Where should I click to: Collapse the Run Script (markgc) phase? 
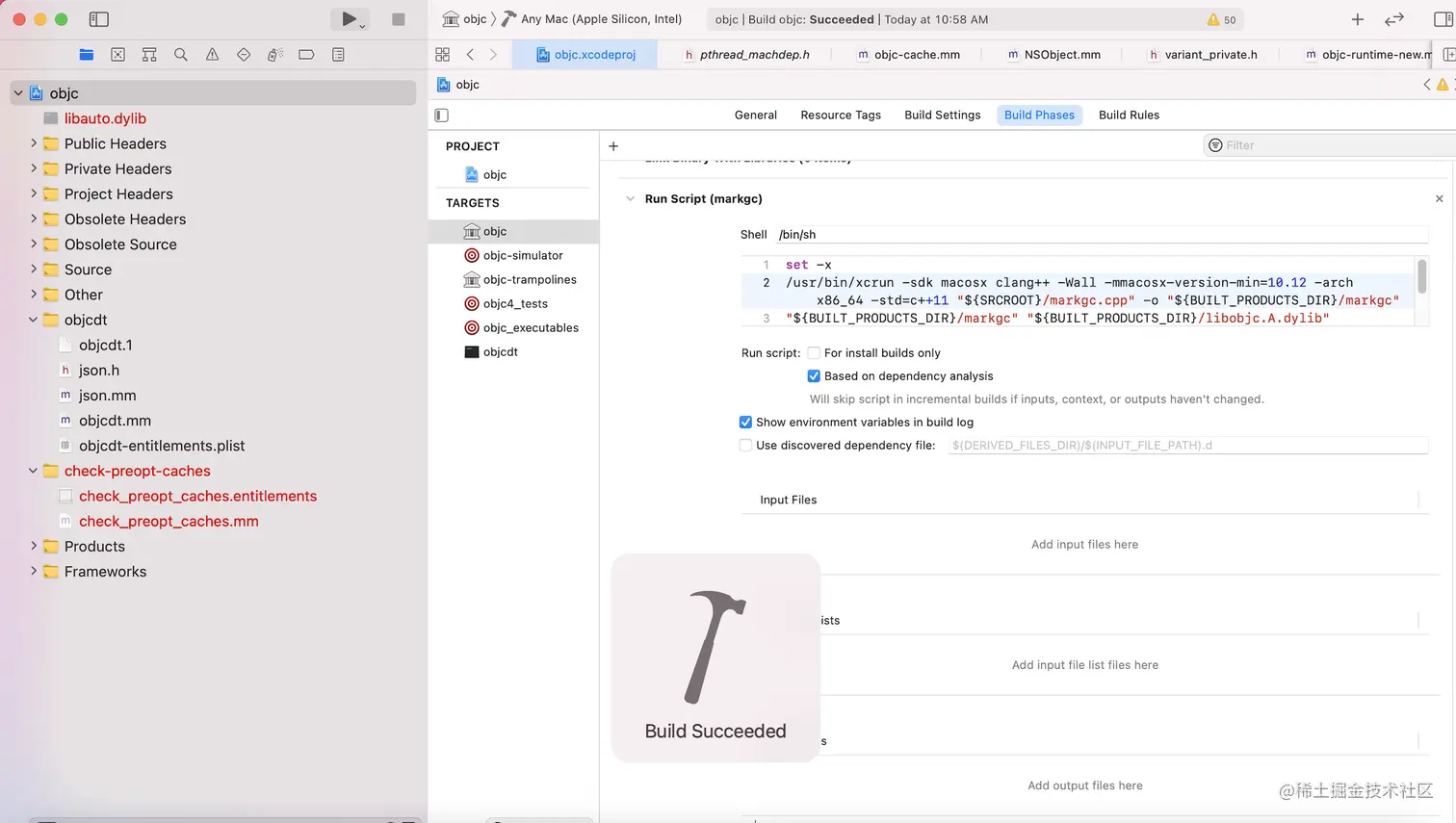[x=631, y=199]
